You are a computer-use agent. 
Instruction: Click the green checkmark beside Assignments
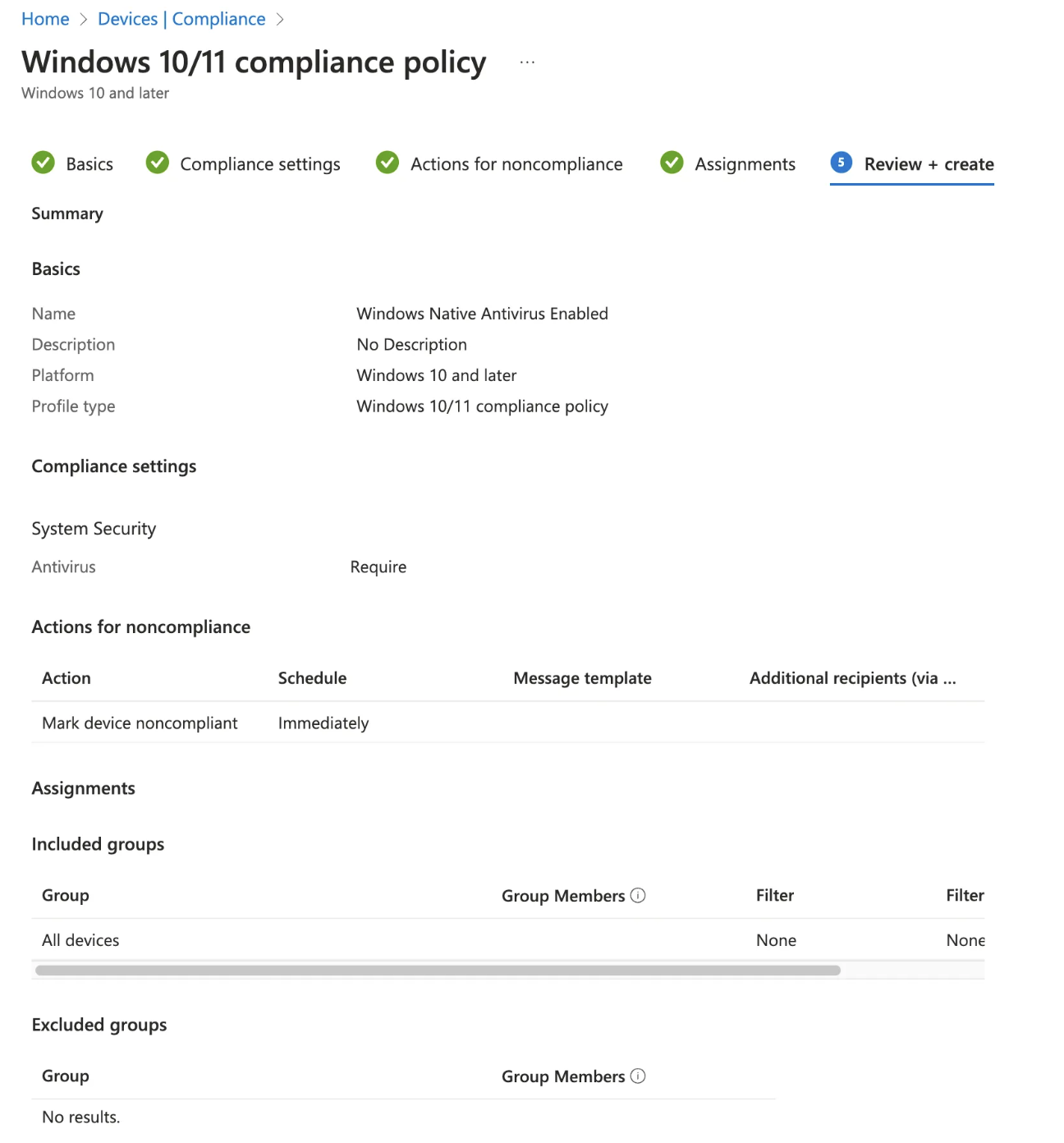point(672,163)
